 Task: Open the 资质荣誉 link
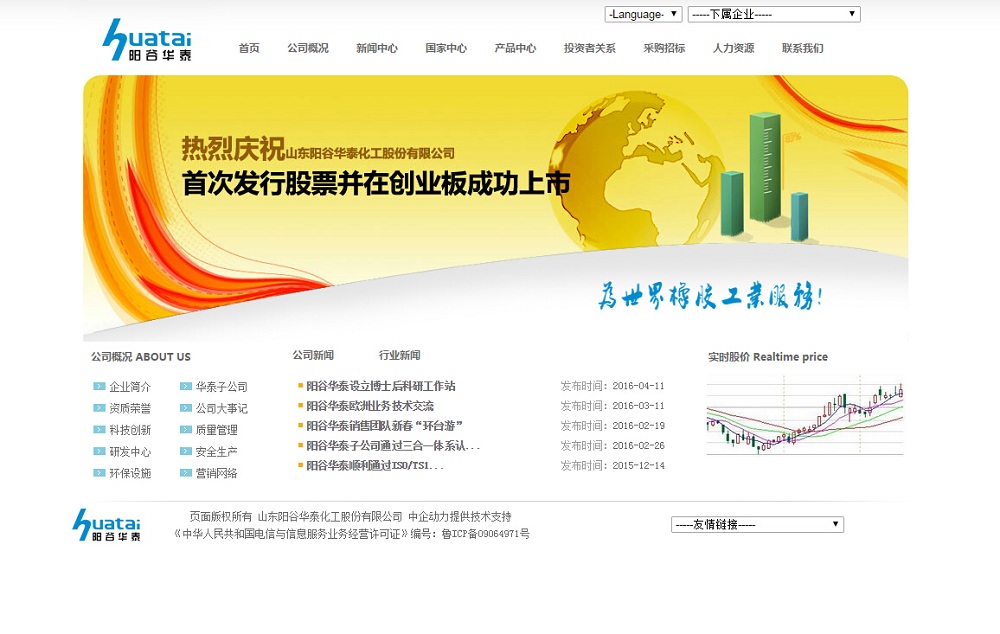(130, 408)
